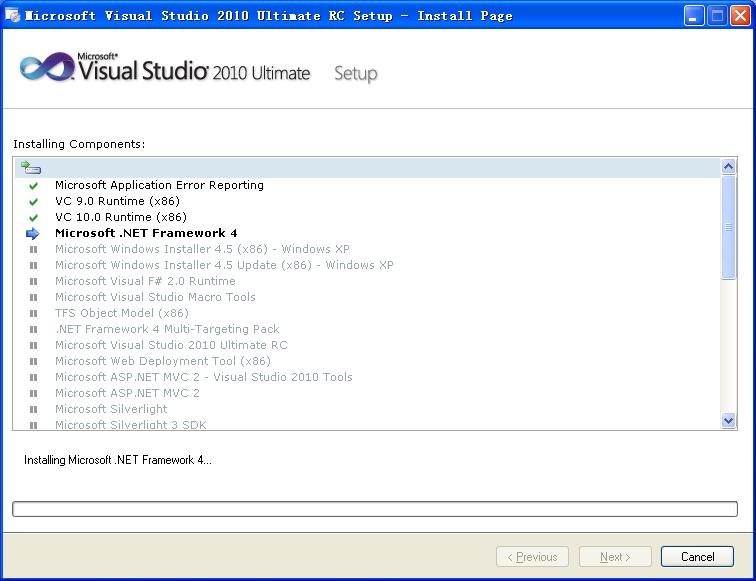The image size is (756, 581).
Task: Click pending icon beside TFS Object Model (x86)
Action: tap(33, 313)
